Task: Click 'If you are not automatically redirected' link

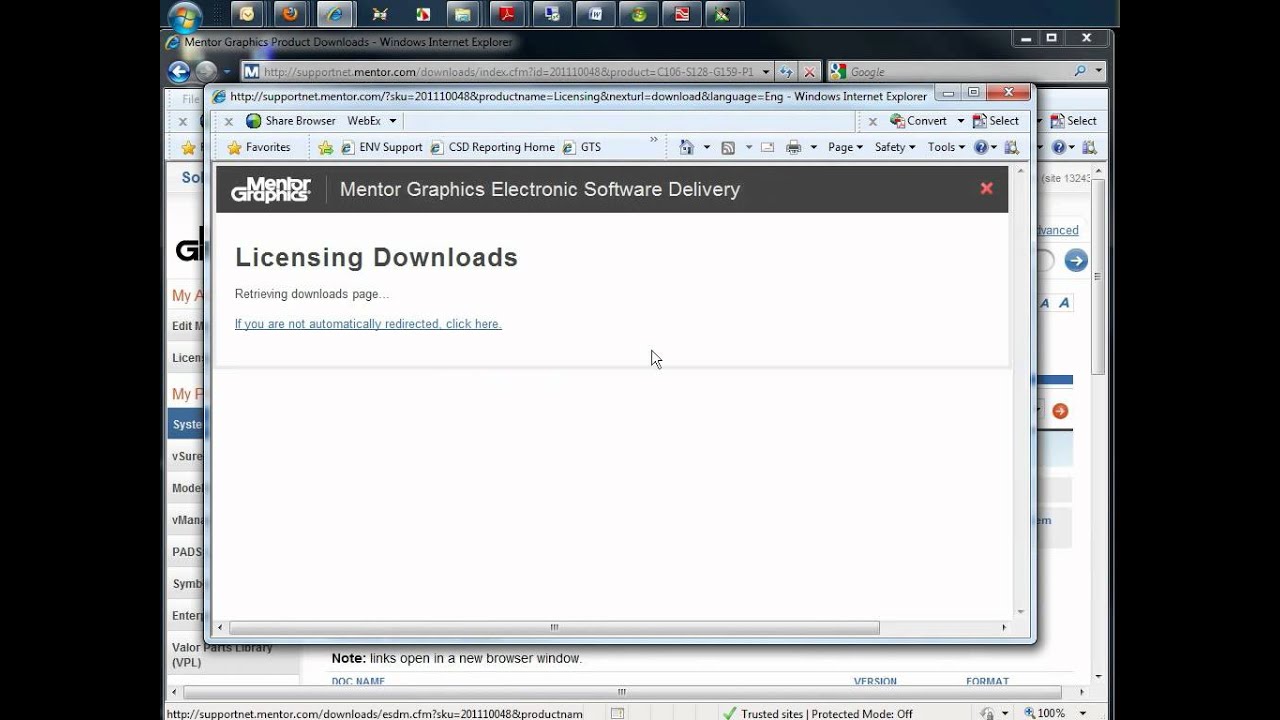Action: (x=368, y=324)
